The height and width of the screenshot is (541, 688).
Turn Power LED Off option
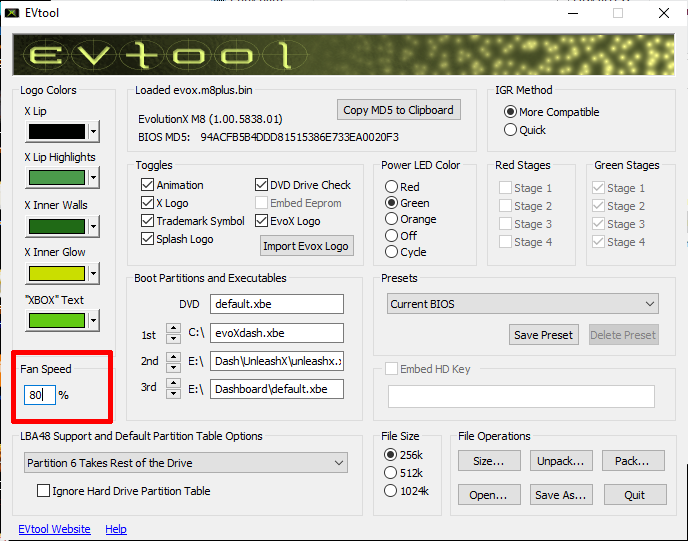401,236
